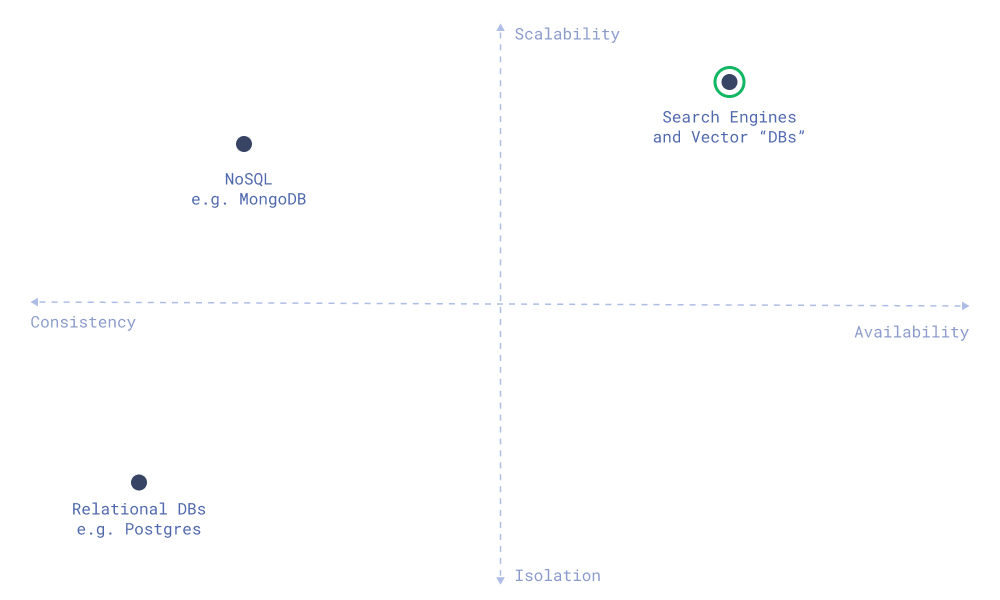The width and height of the screenshot is (1000, 600).
Task: Click the right arrowhead above Availability
Action: click(964, 306)
